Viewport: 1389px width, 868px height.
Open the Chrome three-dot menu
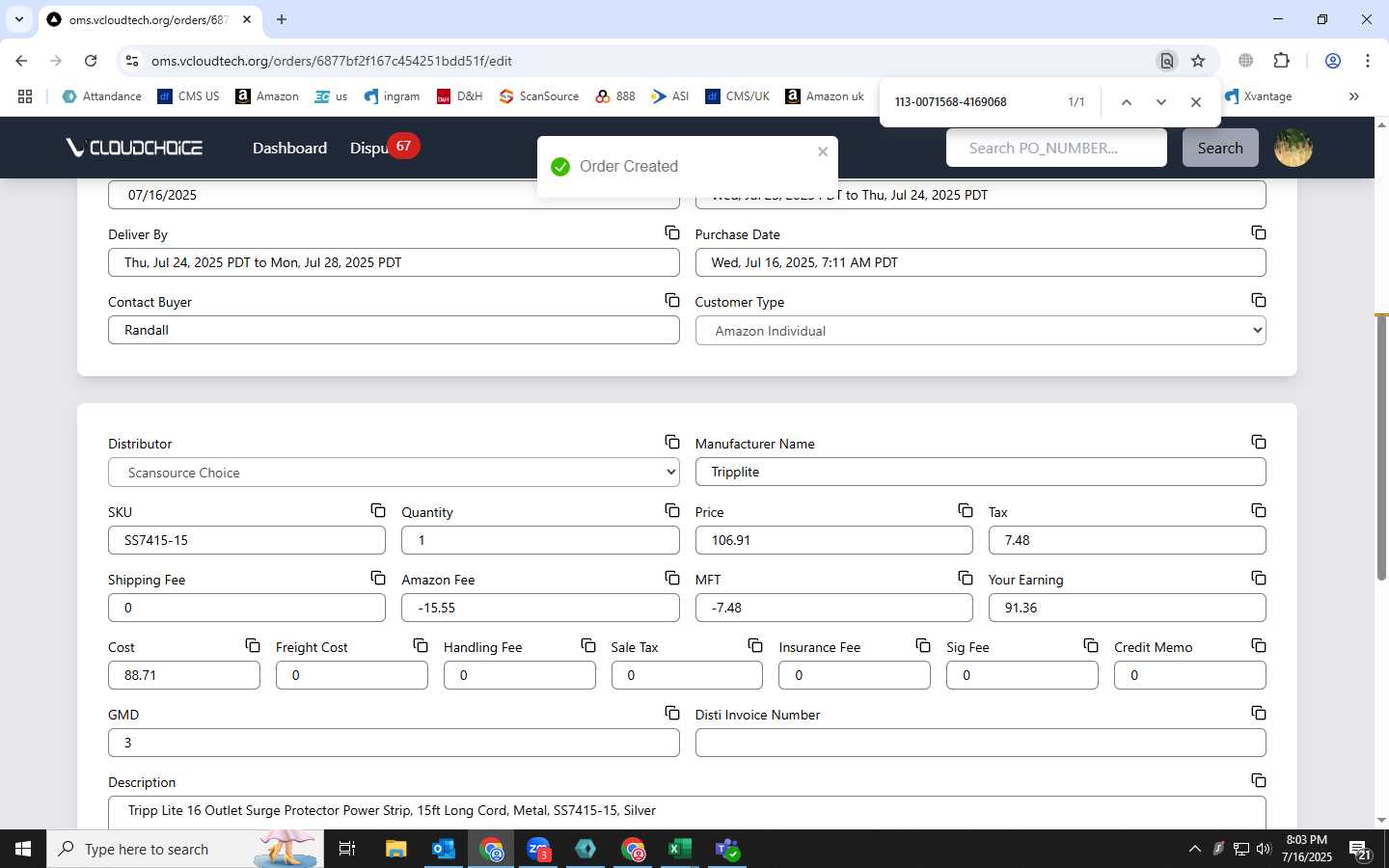tap(1368, 61)
